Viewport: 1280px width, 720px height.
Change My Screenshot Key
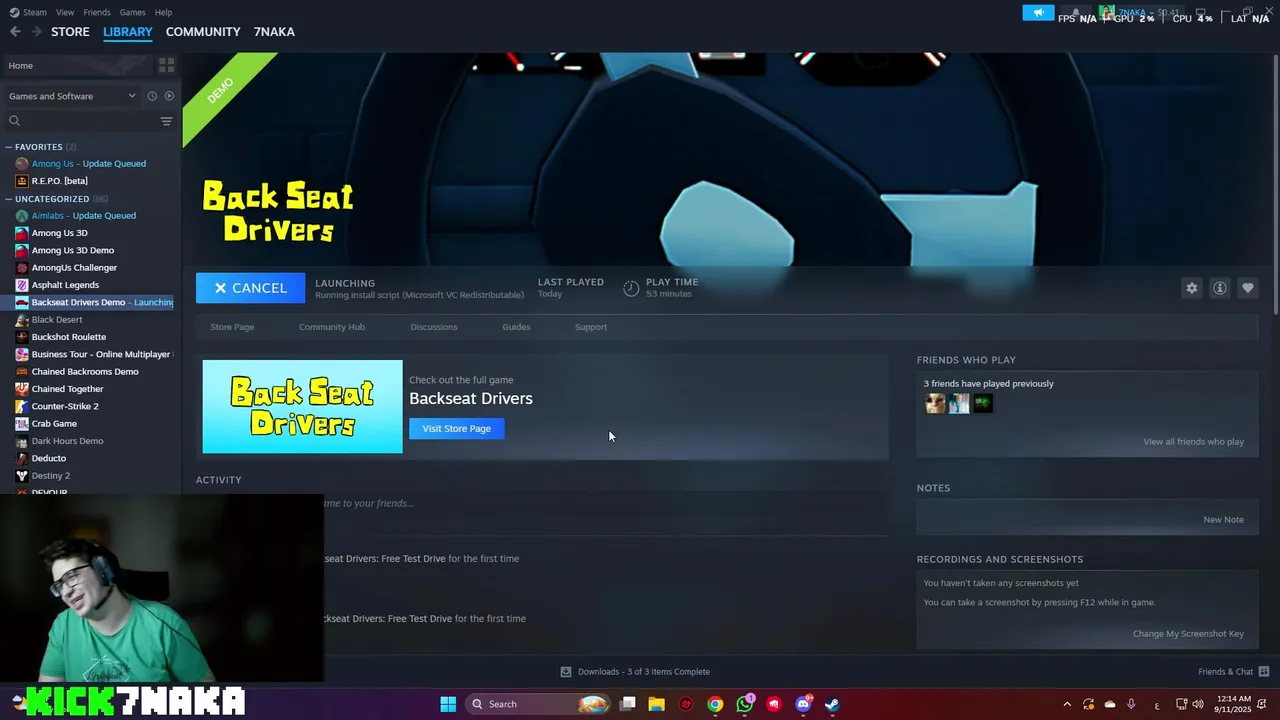click(1188, 634)
